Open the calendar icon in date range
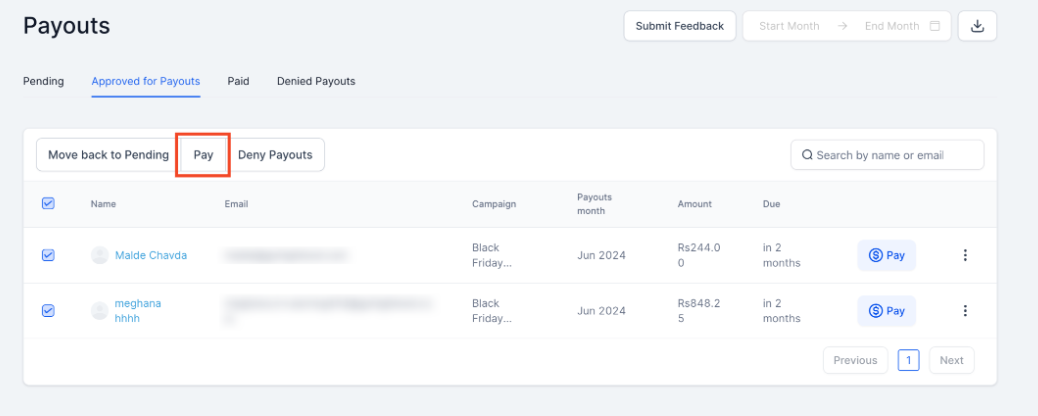1038x416 pixels. 935,26
